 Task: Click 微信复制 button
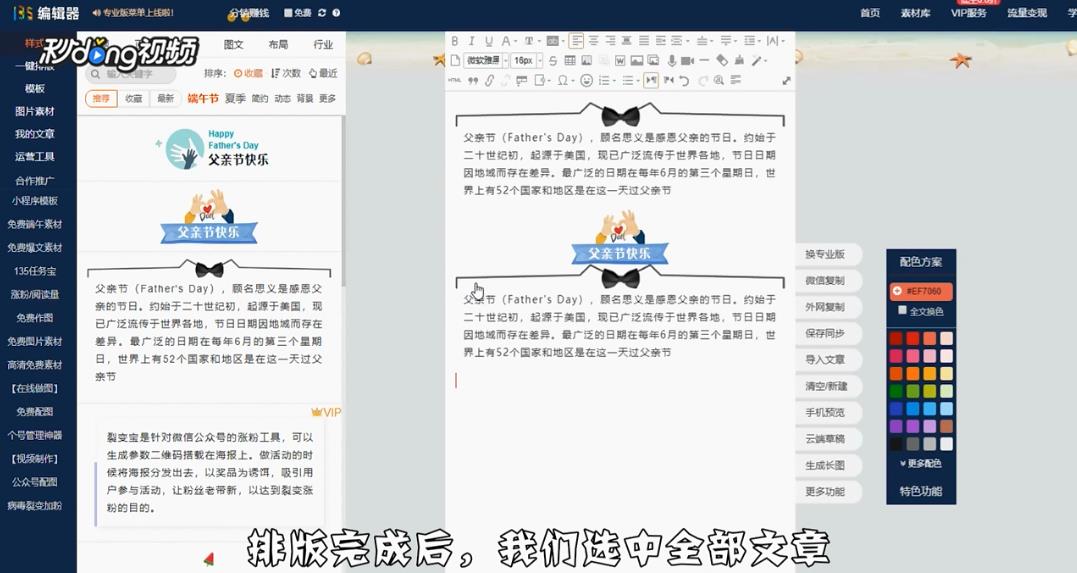[x=825, y=280]
